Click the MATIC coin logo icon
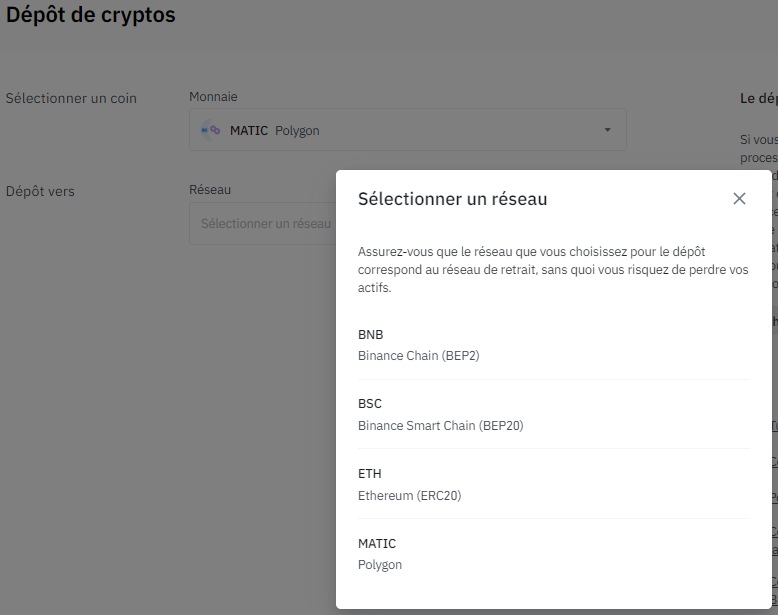The width and height of the screenshot is (778, 615). [211, 130]
